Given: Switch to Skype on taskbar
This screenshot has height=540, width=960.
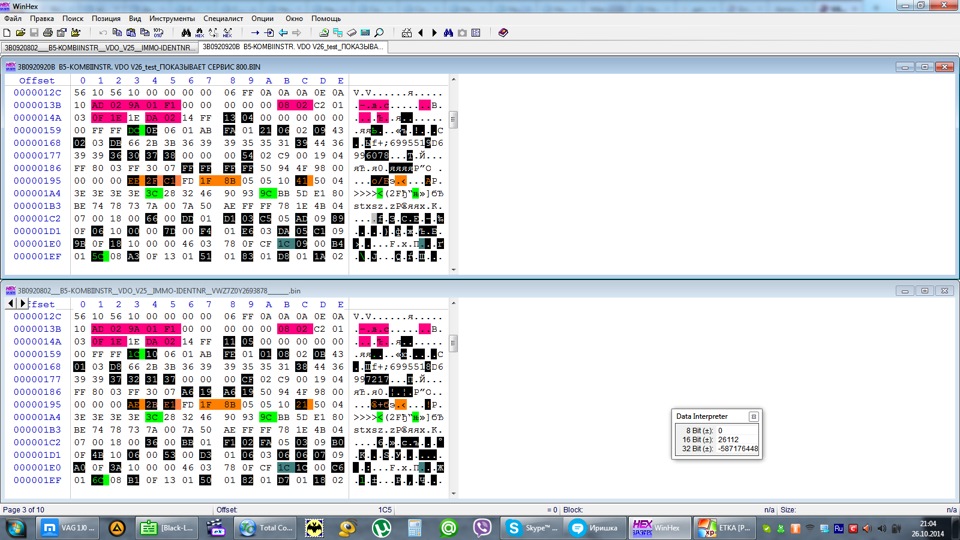Looking at the screenshot, I should (x=531, y=528).
